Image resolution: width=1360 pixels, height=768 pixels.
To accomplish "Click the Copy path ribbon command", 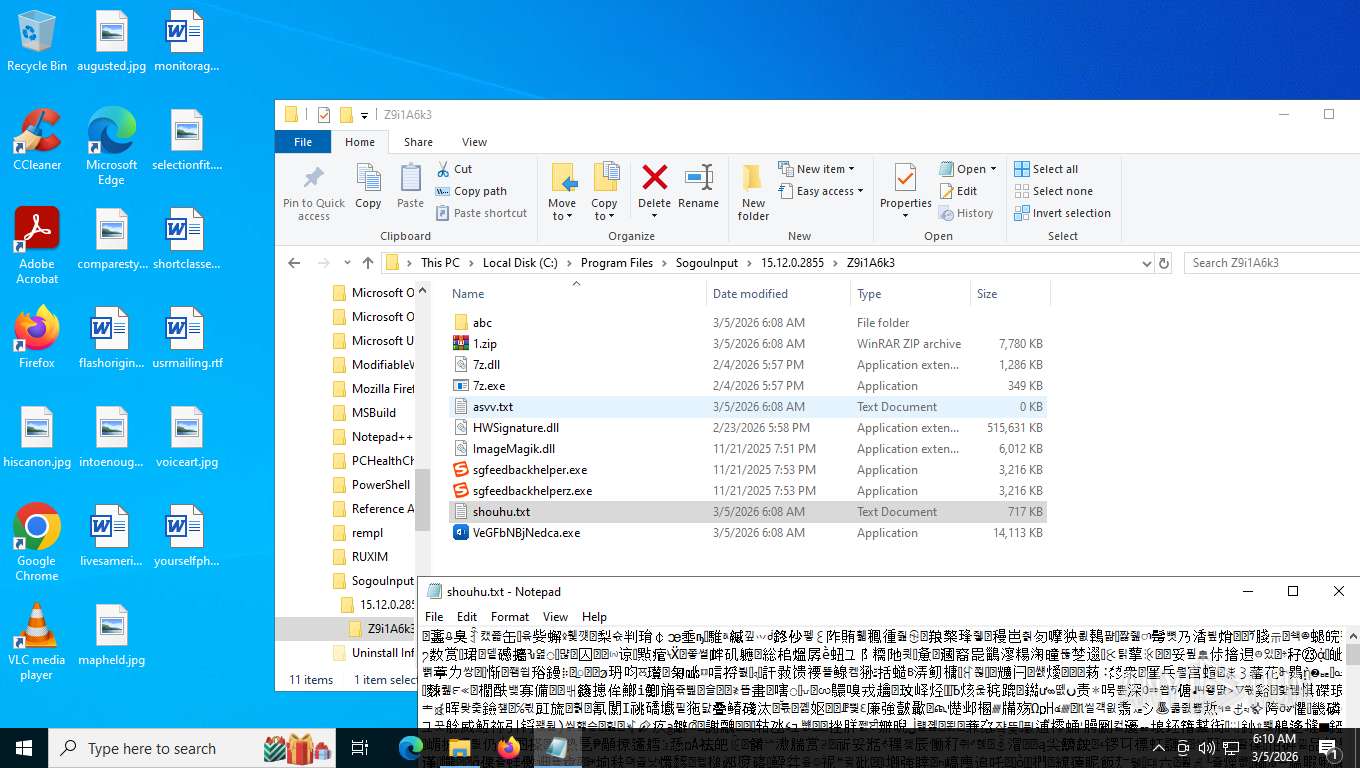I will tap(471, 191).
